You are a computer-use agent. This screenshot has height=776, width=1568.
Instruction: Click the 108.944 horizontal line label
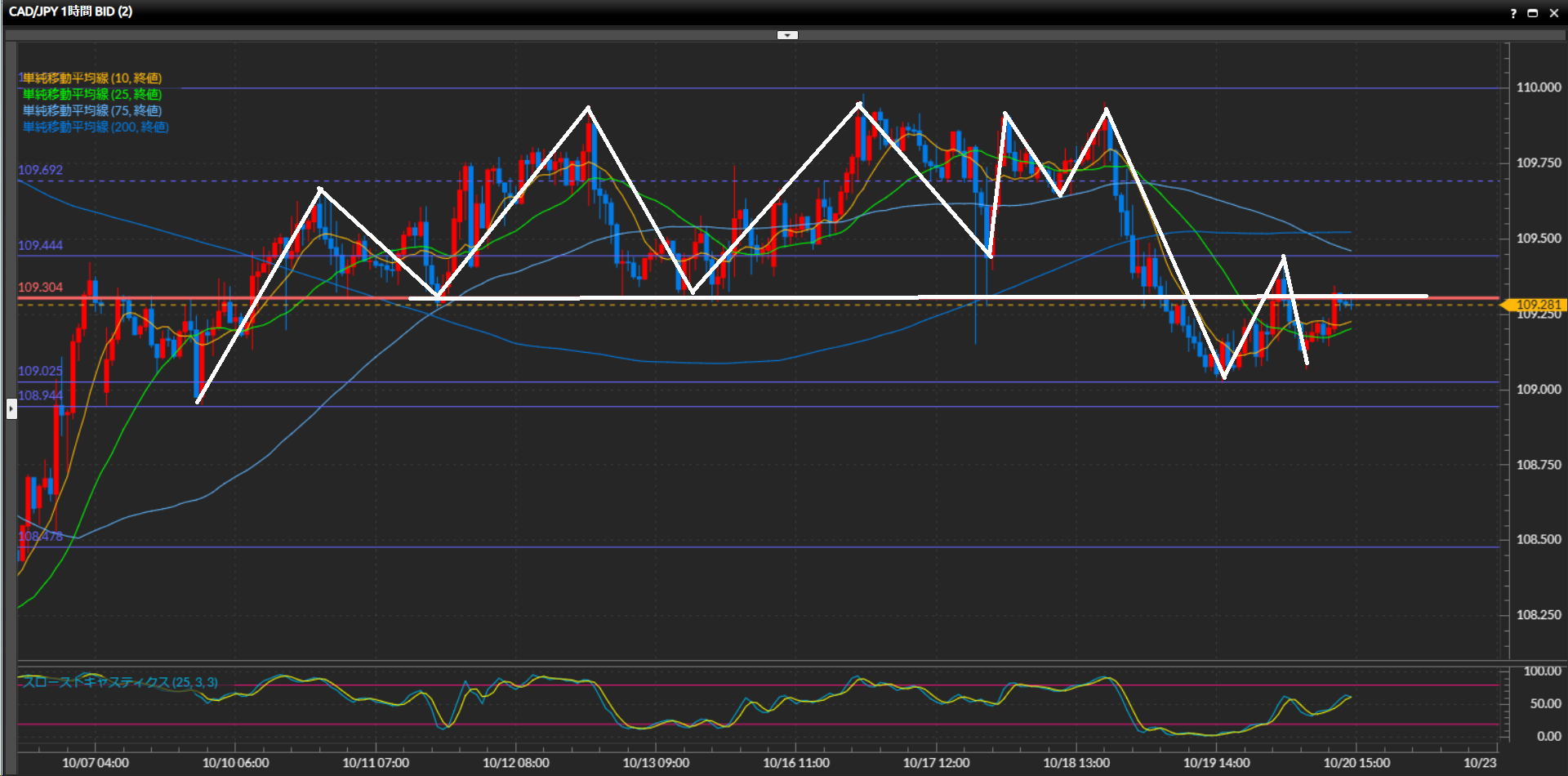pyautogui.click(x=40, y=395)
